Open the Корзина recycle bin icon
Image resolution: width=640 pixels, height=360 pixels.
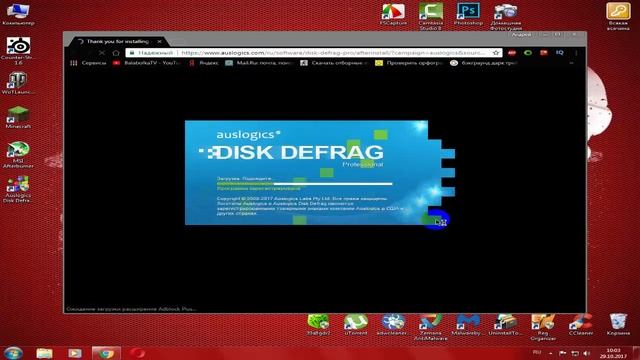tap(618, 325)
